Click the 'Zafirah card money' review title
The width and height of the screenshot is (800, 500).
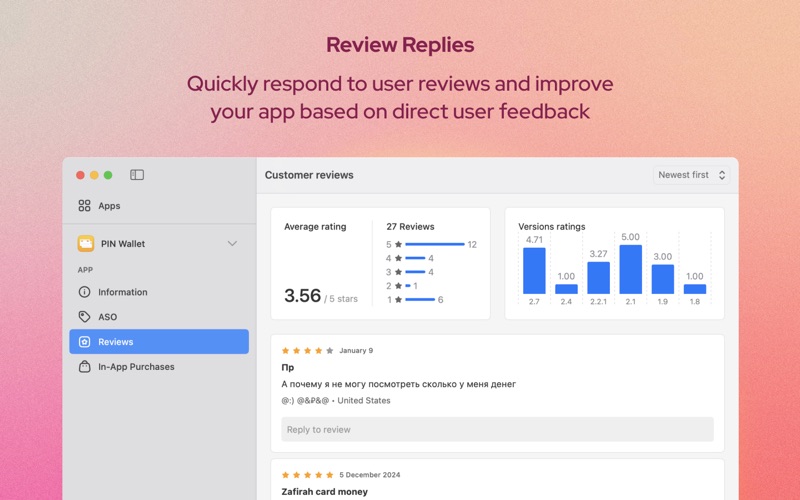(x=324, y=492)
